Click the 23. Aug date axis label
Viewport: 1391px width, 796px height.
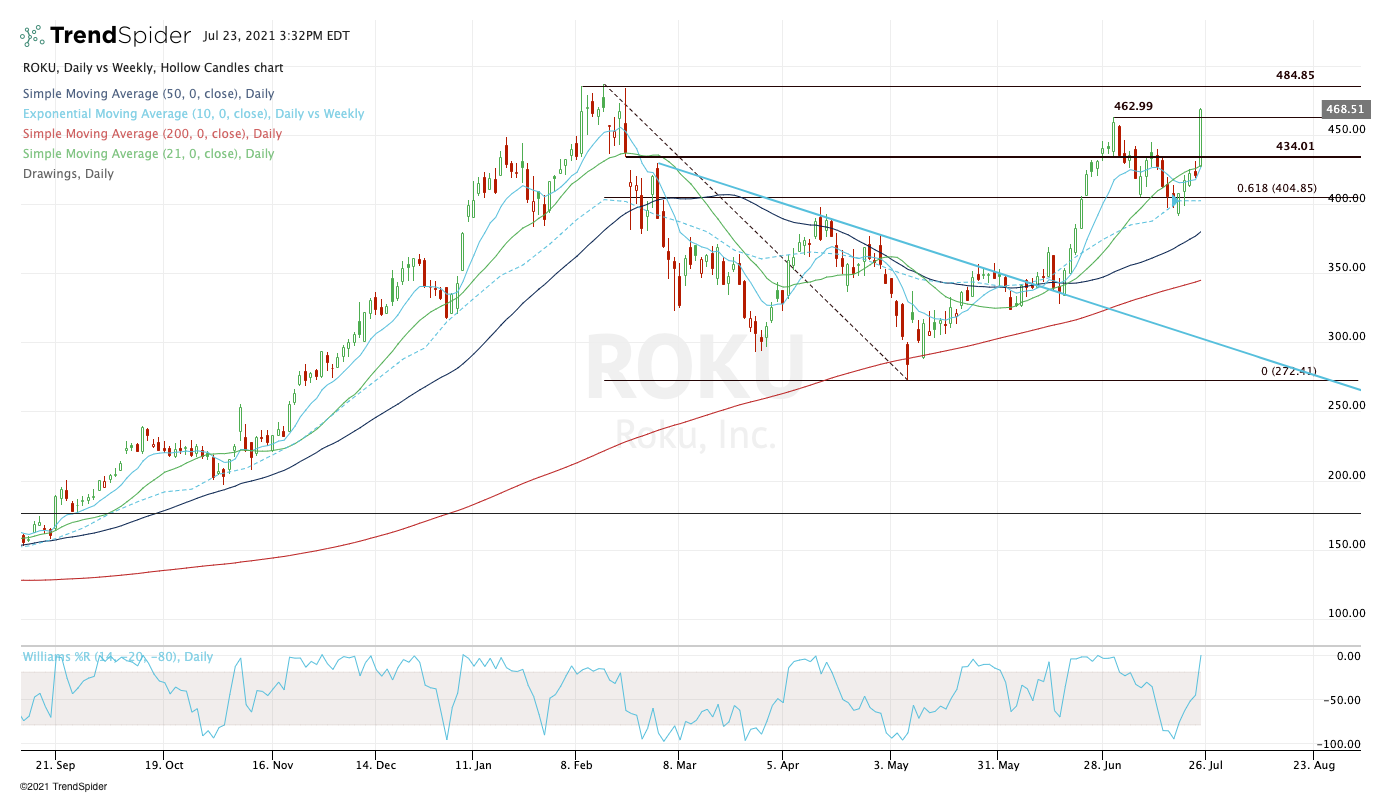click(1316, 764)
